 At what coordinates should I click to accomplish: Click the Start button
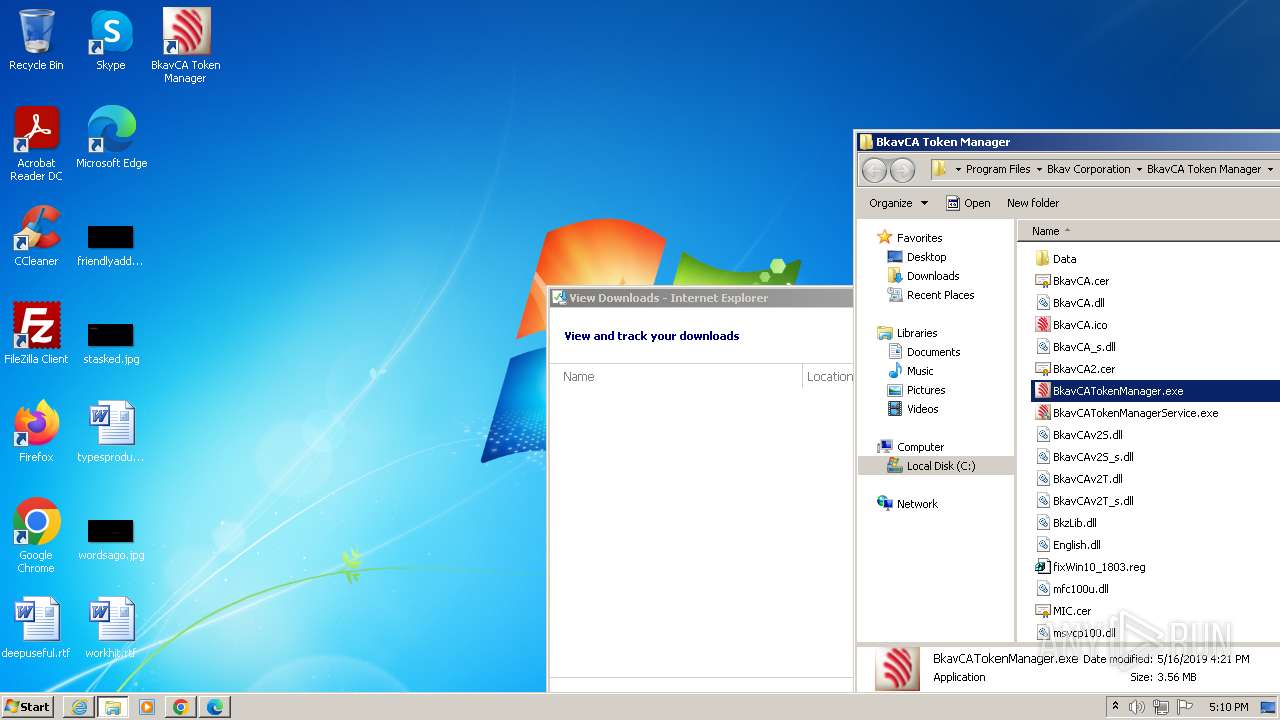click(x=28, y=706)
